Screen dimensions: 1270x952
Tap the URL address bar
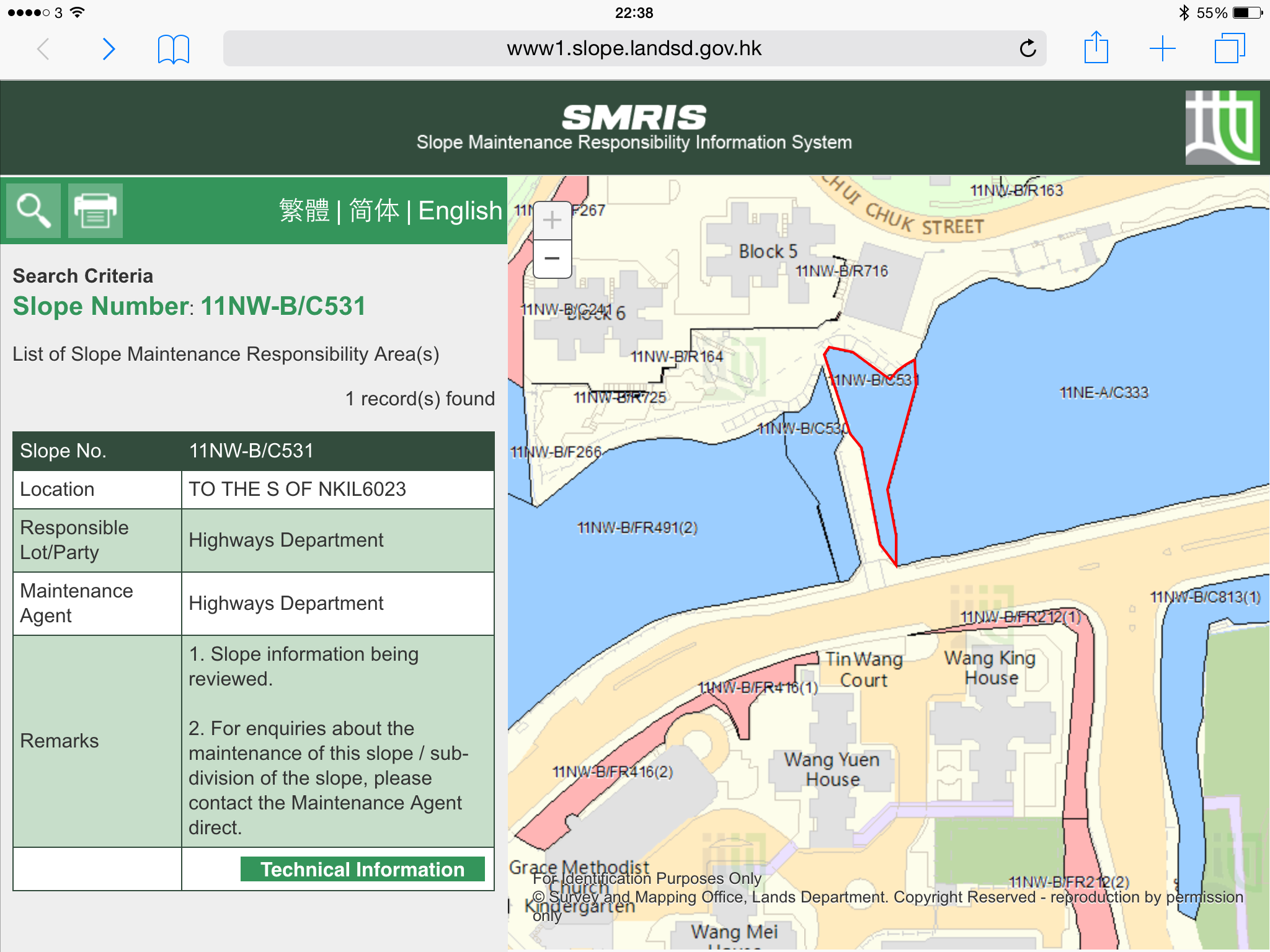pos(634,48)
